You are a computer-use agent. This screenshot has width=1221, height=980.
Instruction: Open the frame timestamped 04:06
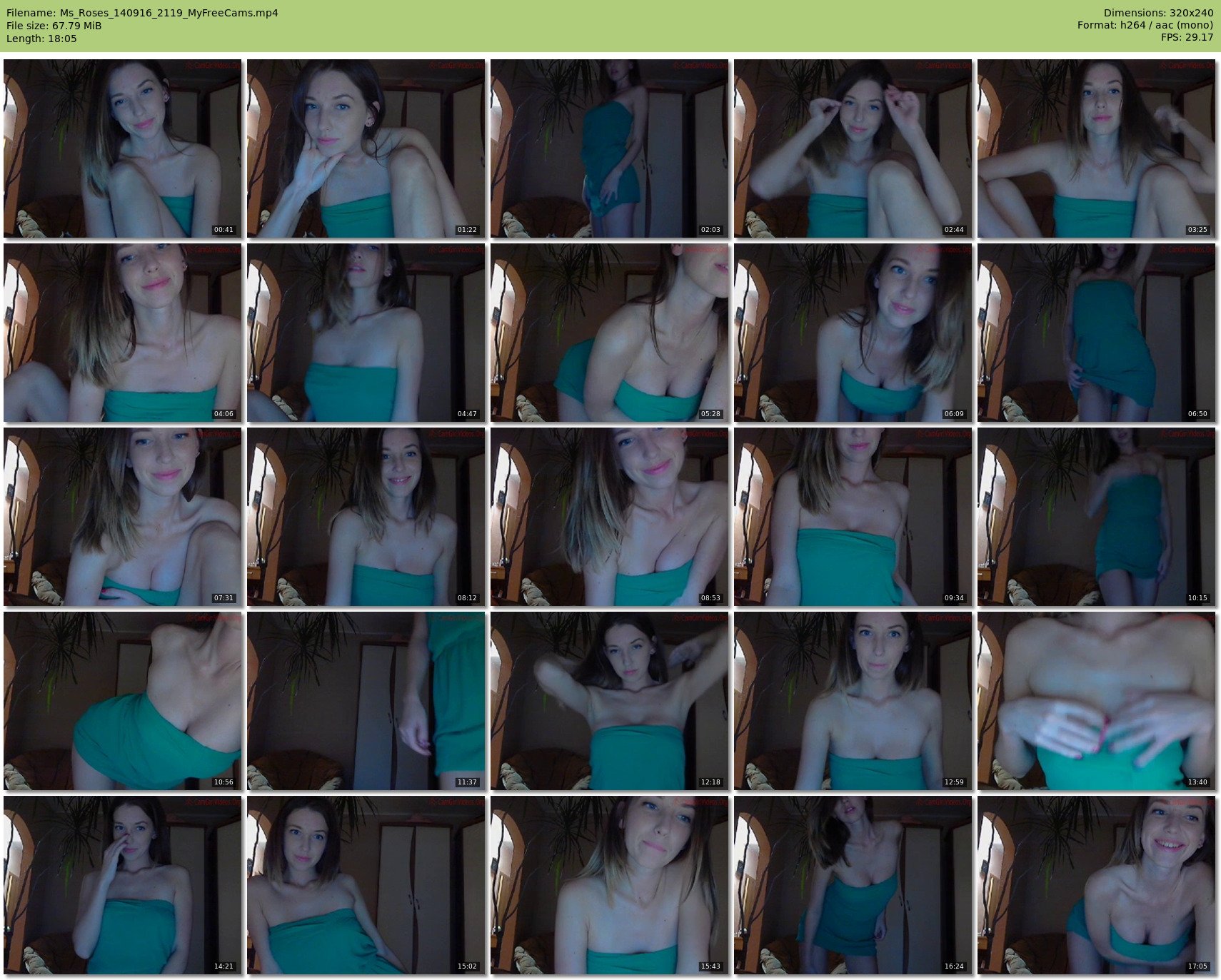122,333
